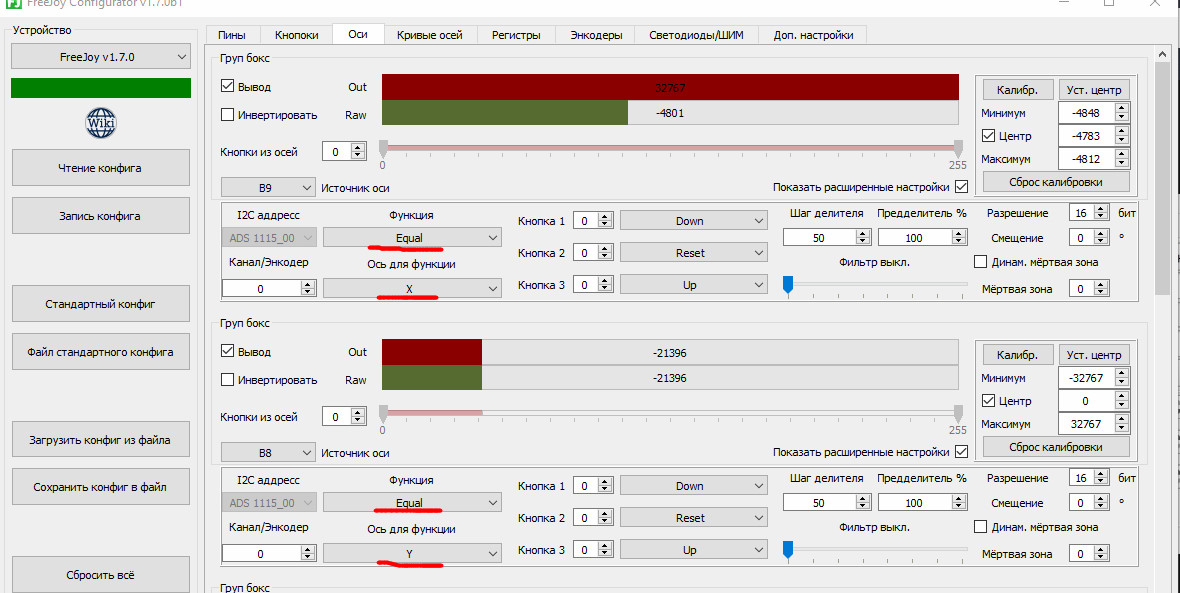Open first axis Функция Equal dropdown
The height and width of the screenshot is (593, 1180).
tap(412, 238)
